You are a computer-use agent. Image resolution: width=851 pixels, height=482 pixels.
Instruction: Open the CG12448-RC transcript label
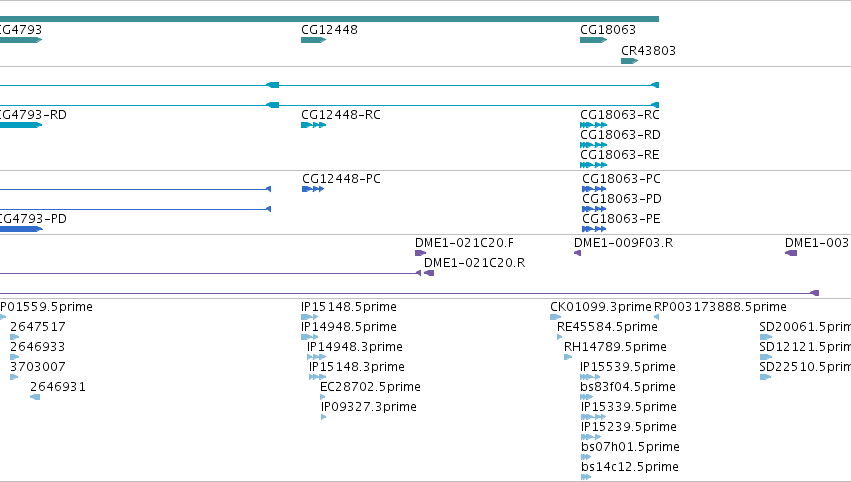click(341, 115)
